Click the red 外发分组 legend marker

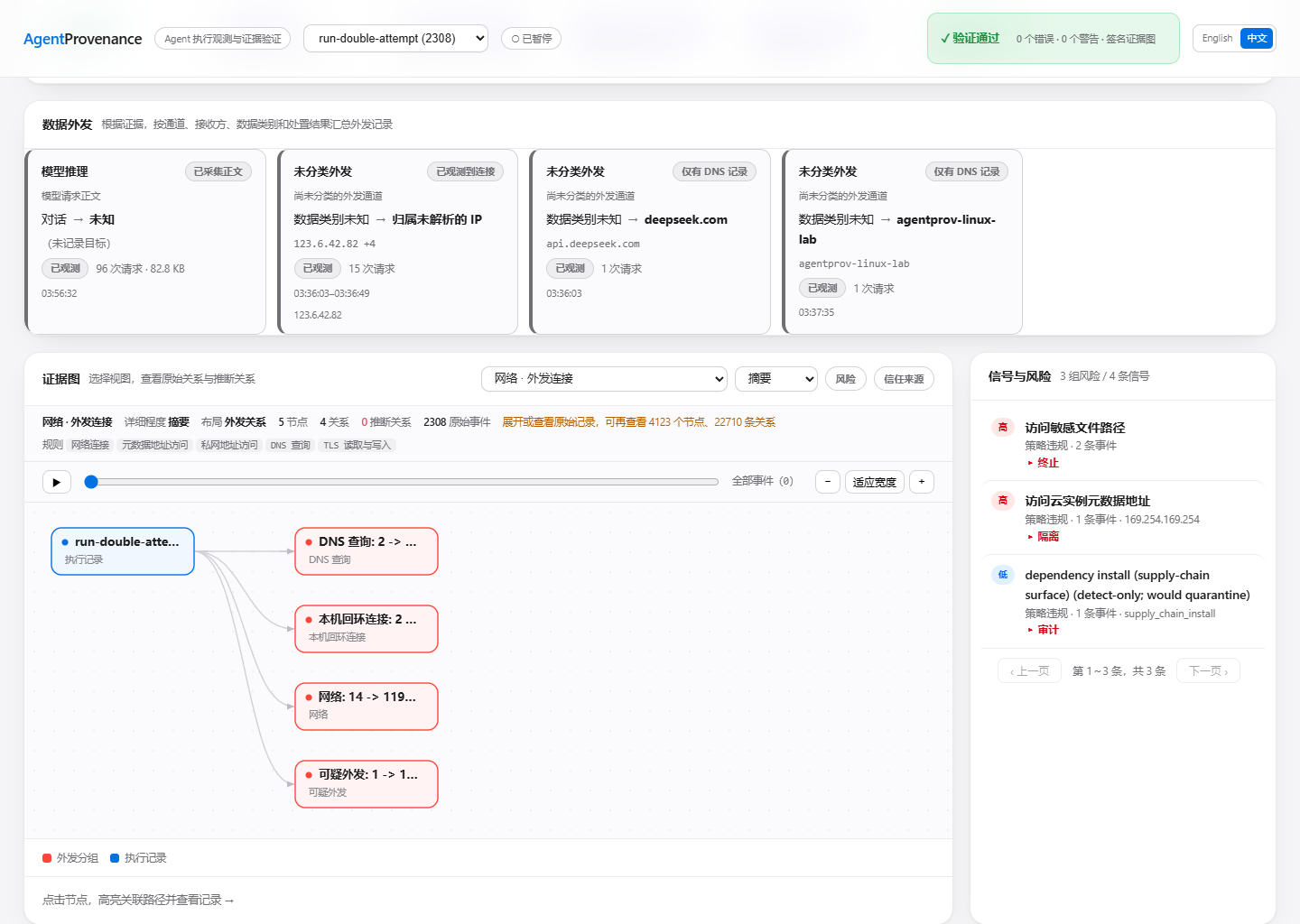[x=47, y=858]
